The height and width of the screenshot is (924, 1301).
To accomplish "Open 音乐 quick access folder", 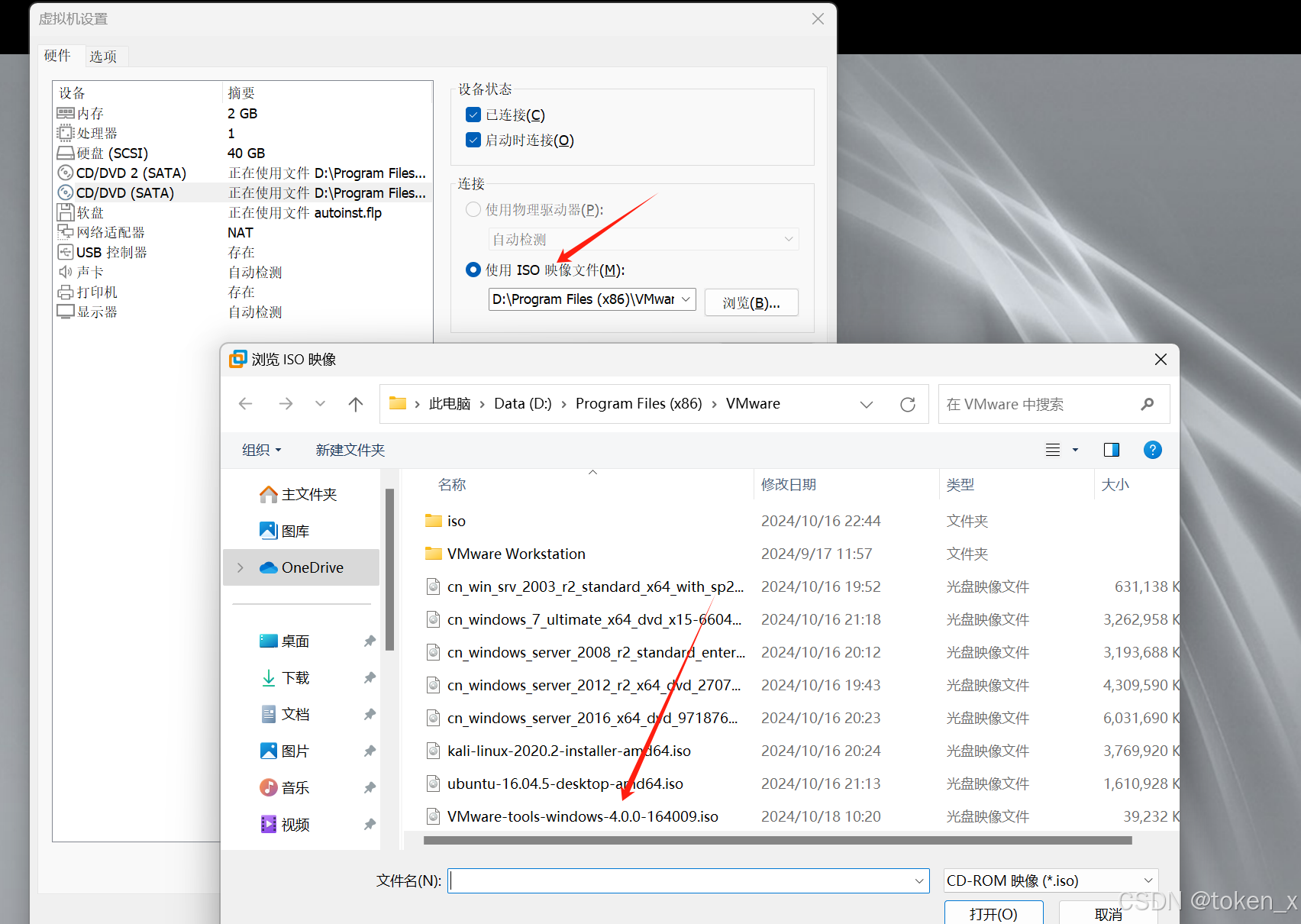I will click(285, 788).
